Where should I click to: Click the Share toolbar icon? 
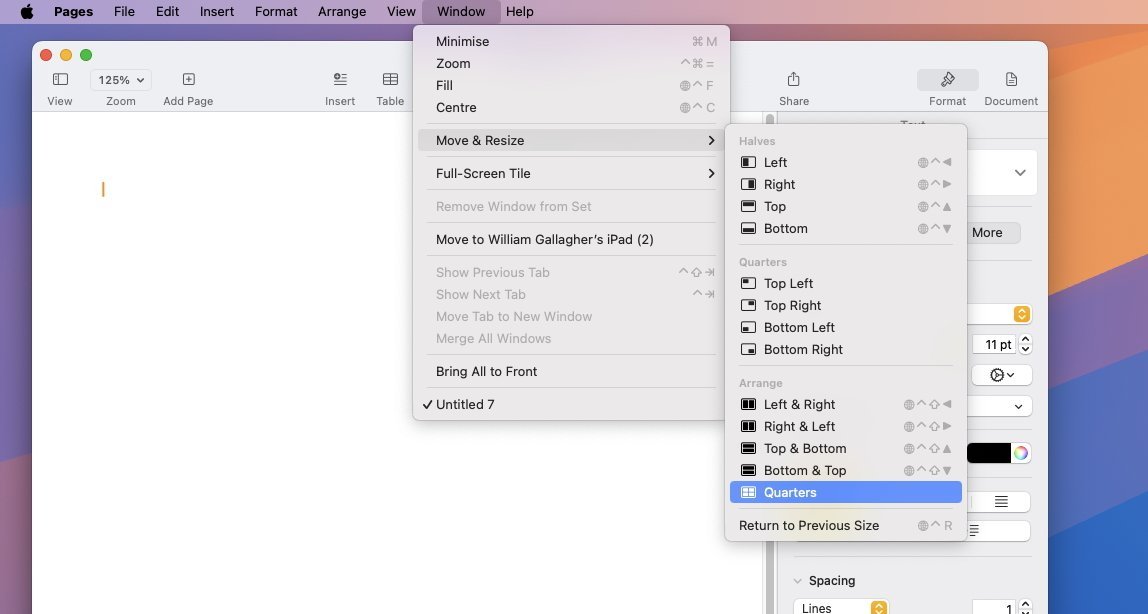[x=794, y=79]
